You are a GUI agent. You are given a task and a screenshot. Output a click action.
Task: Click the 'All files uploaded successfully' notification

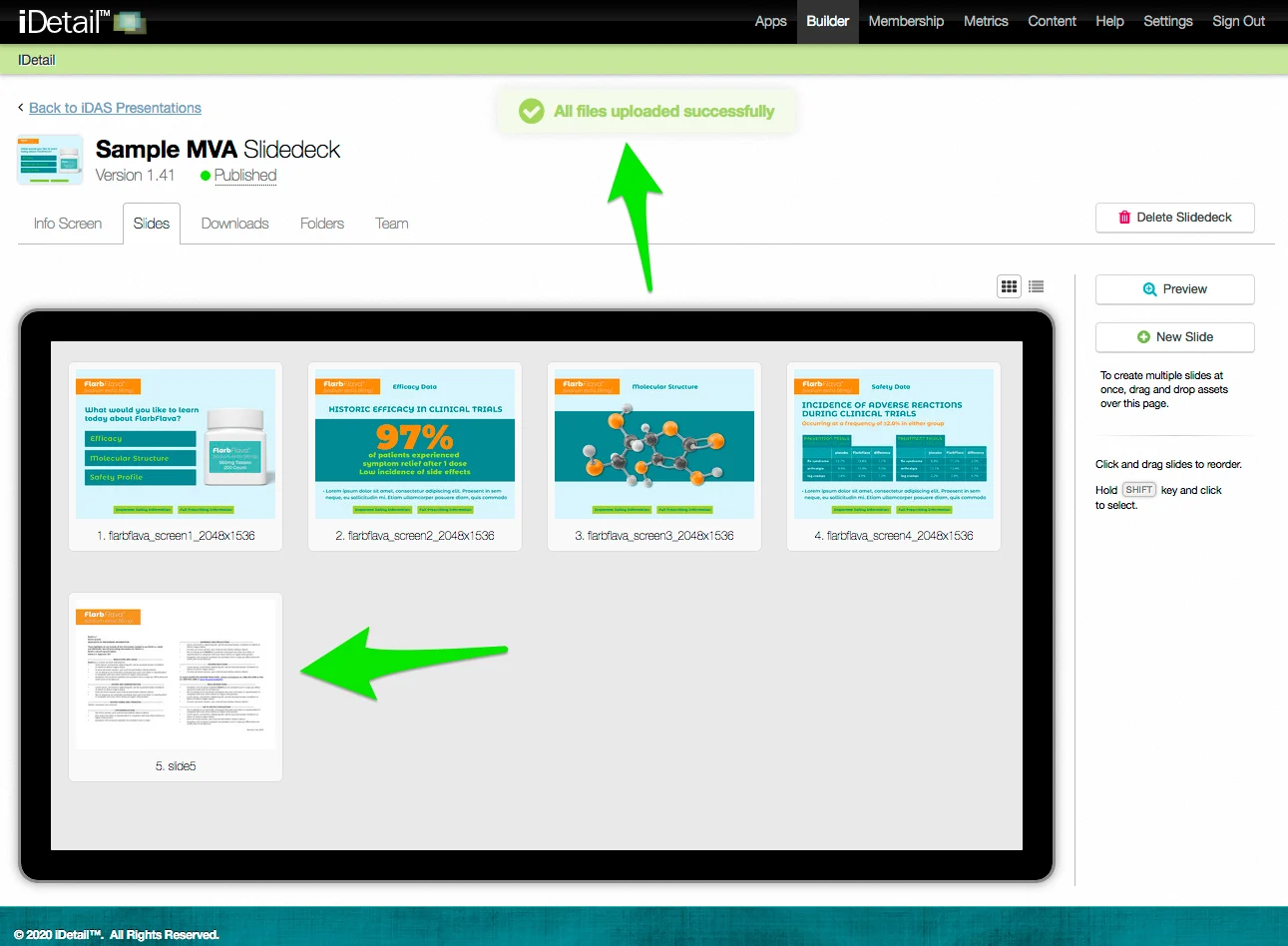646,112
